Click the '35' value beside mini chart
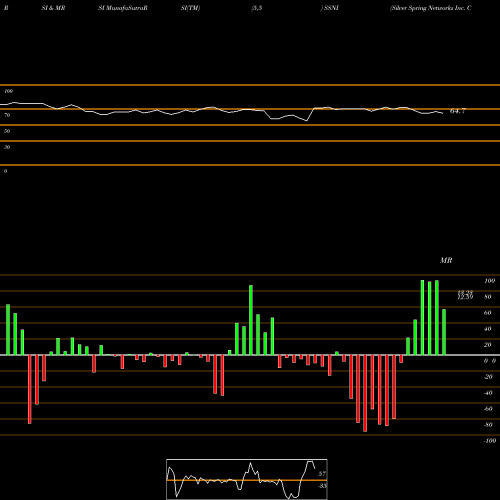The height and width of the screenshot is (500, 500). tap(322, 486)
